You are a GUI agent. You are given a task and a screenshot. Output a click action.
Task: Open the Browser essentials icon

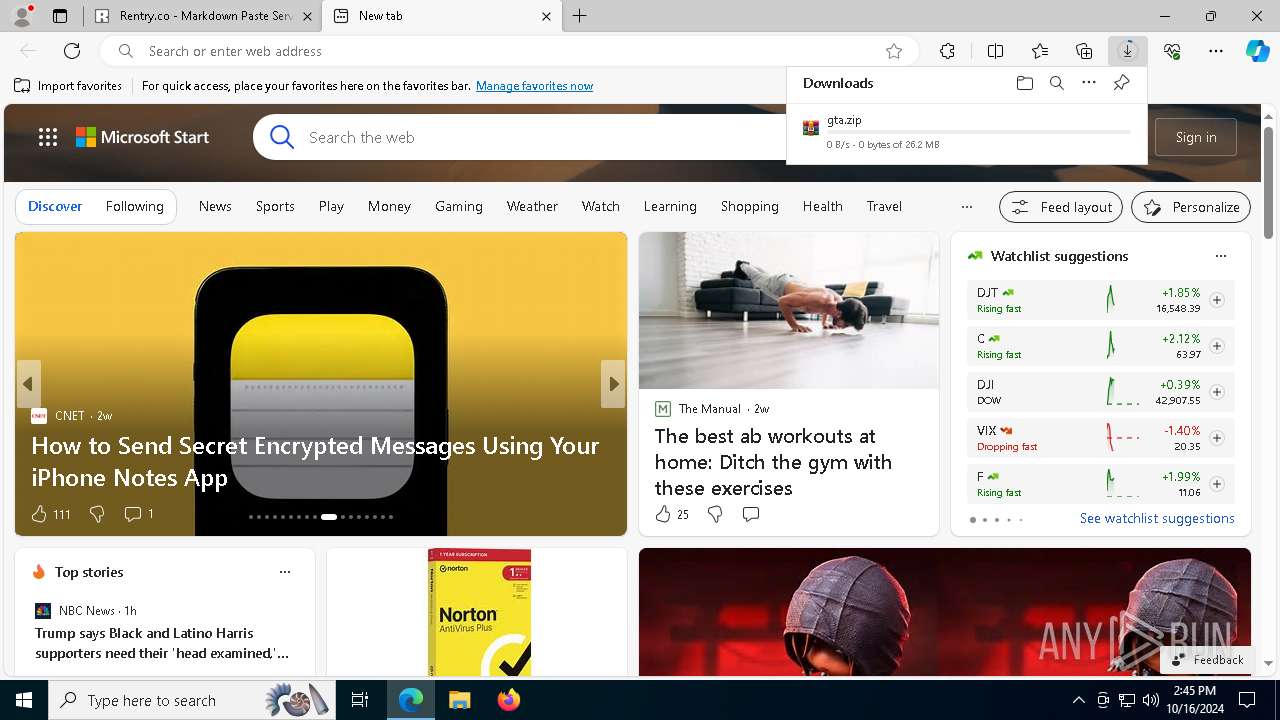1172,51
